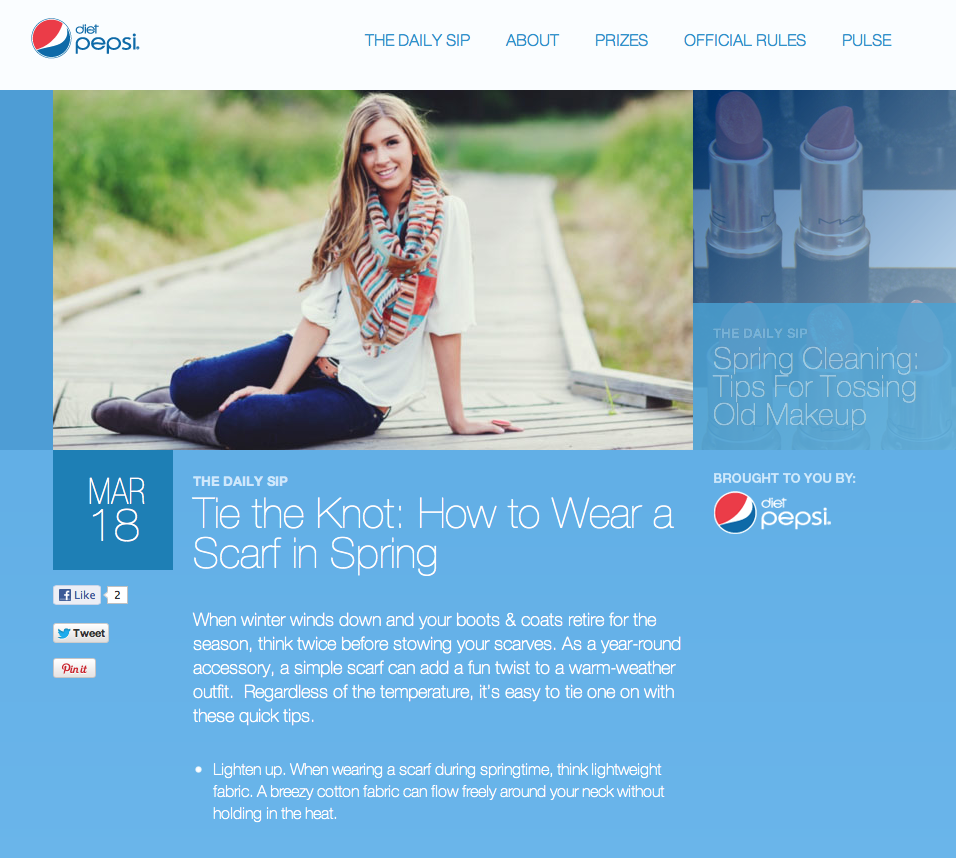
Task: Click the Diet Pepsi logo in header
Action: point(85,38)
